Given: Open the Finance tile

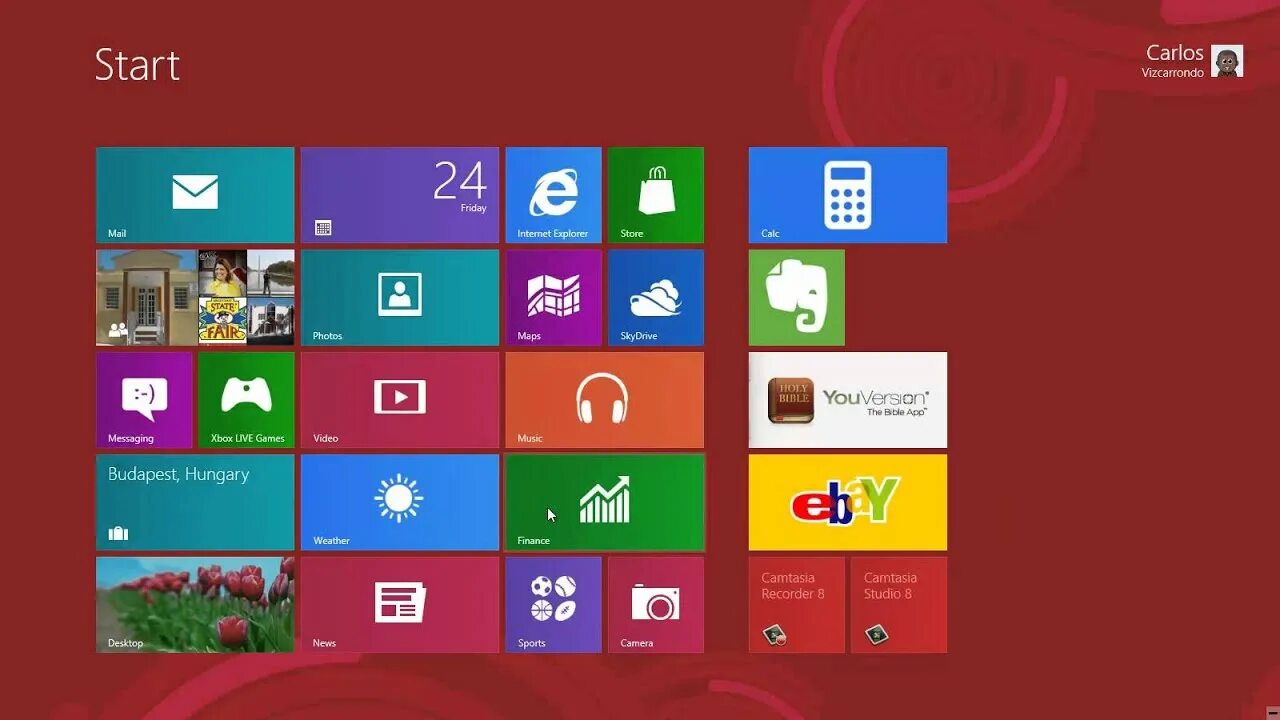Looking at the screenshot, I should click(605, 503).
